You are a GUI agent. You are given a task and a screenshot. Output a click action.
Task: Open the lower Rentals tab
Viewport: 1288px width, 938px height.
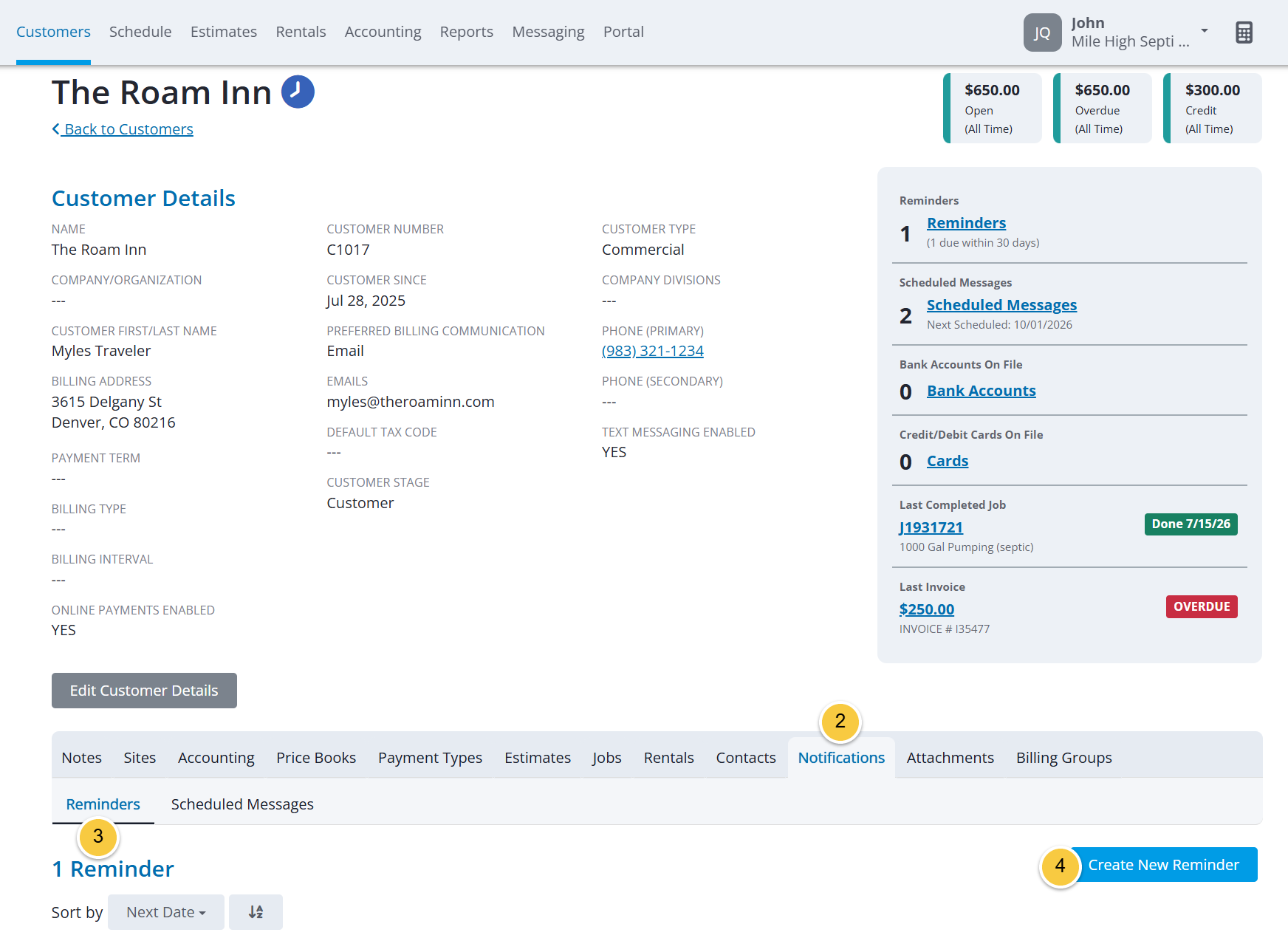668,758
